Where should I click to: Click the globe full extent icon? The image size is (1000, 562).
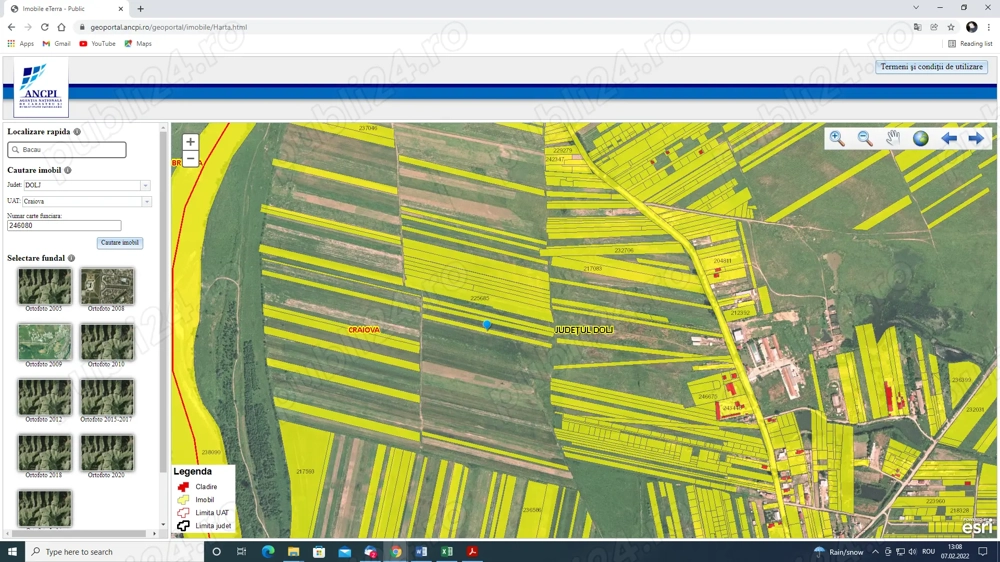(921, 139)
